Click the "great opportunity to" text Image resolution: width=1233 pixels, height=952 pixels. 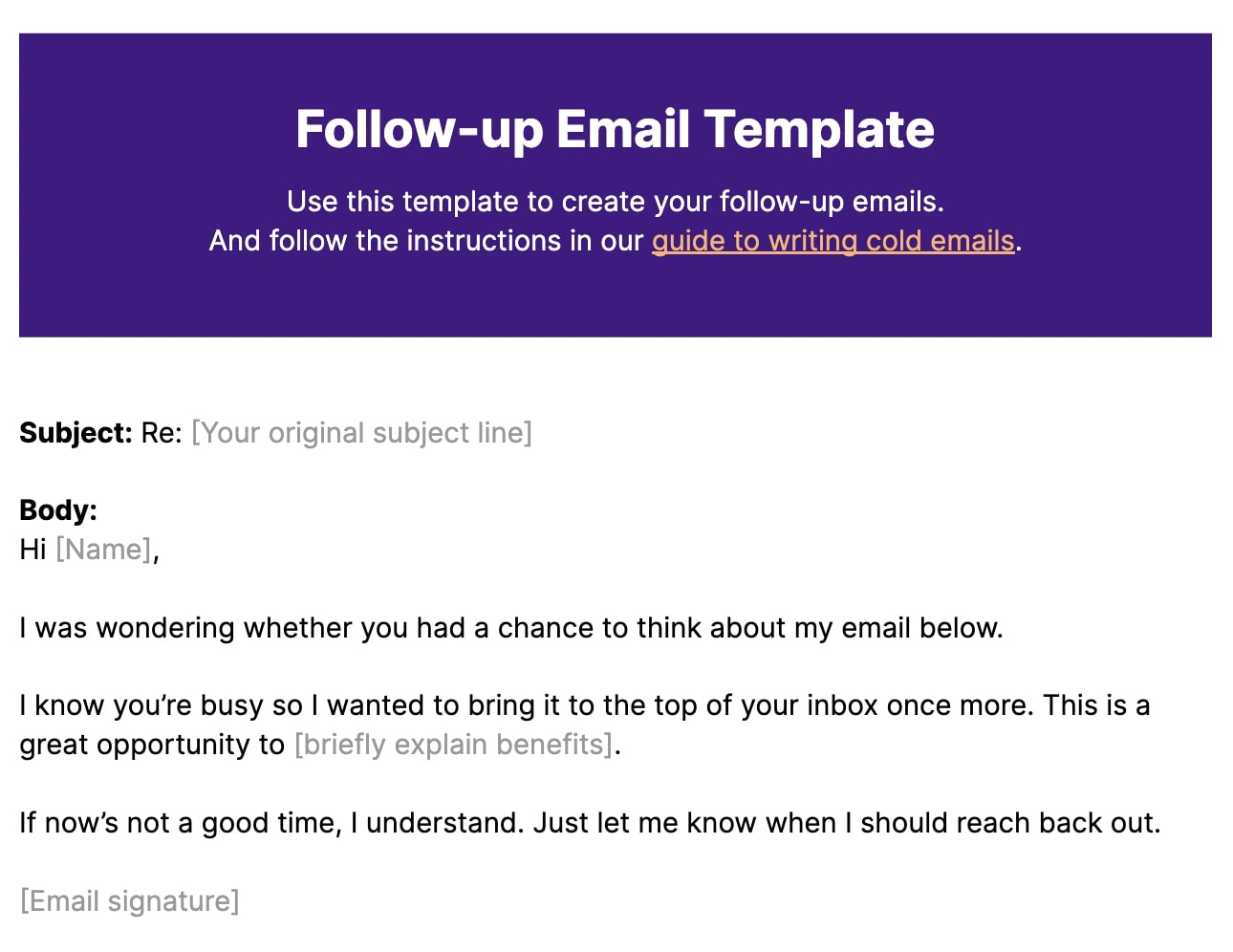point(151,745)
